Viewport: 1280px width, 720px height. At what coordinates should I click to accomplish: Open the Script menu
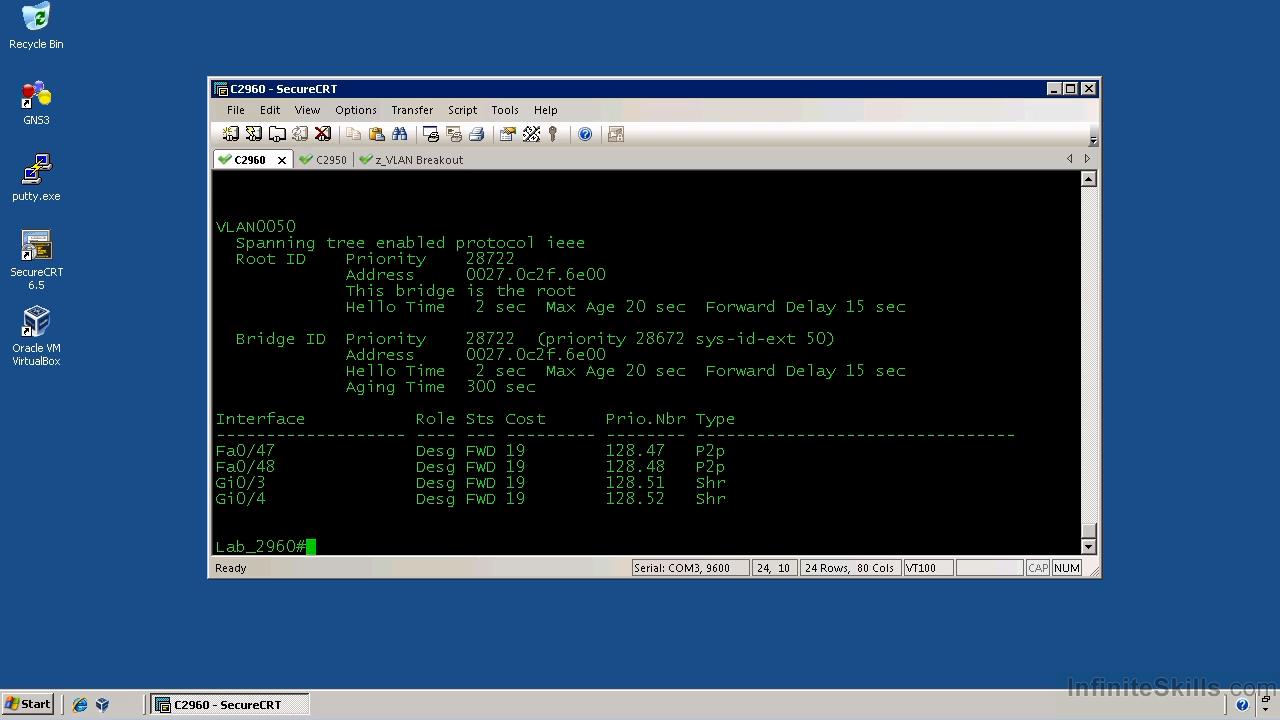(462, 110)
